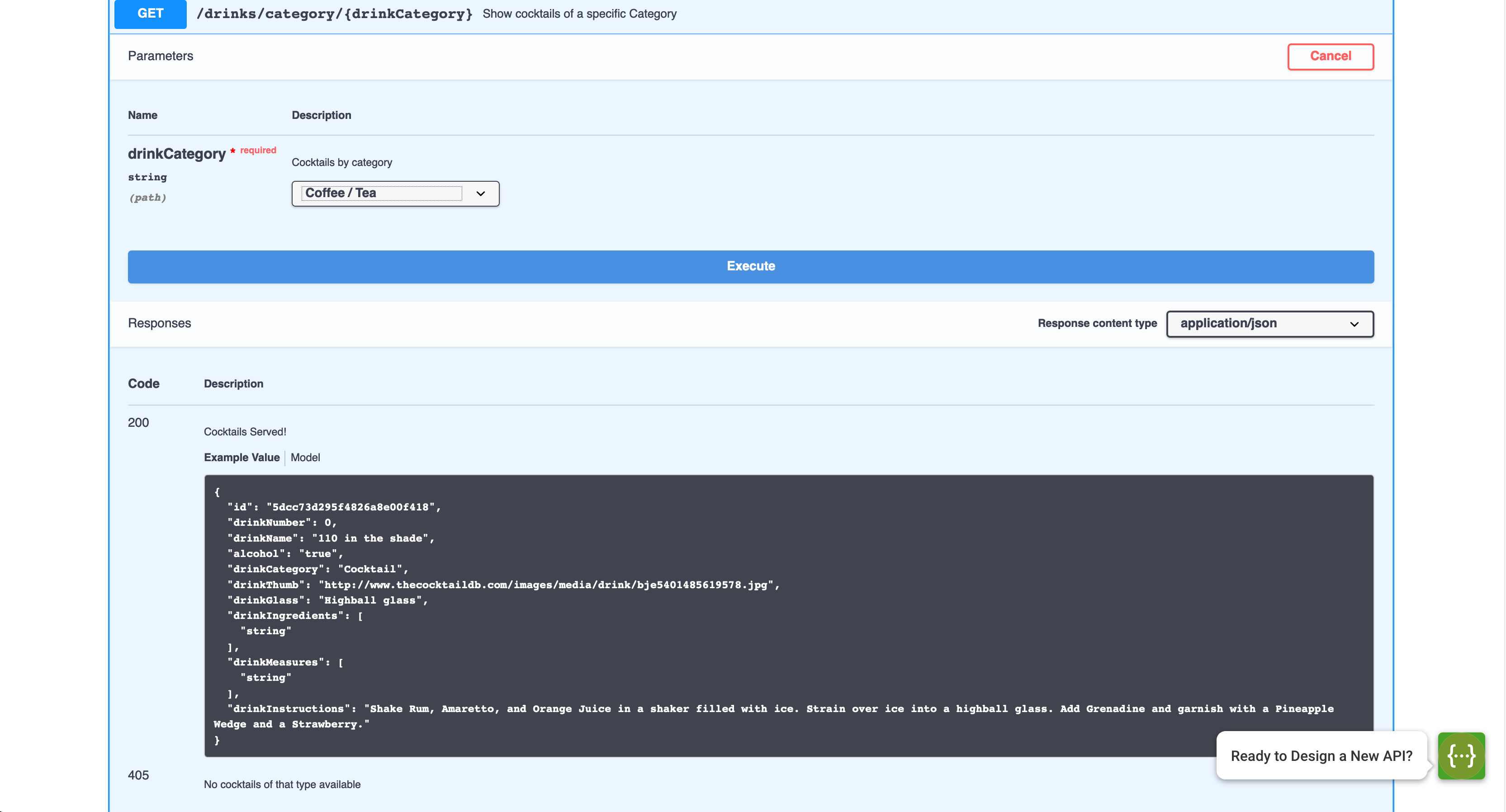Click the drinkCategory parameter name
Viewport: 1506px width, 812px height.
pyautogui.click(x=176, y=154)
